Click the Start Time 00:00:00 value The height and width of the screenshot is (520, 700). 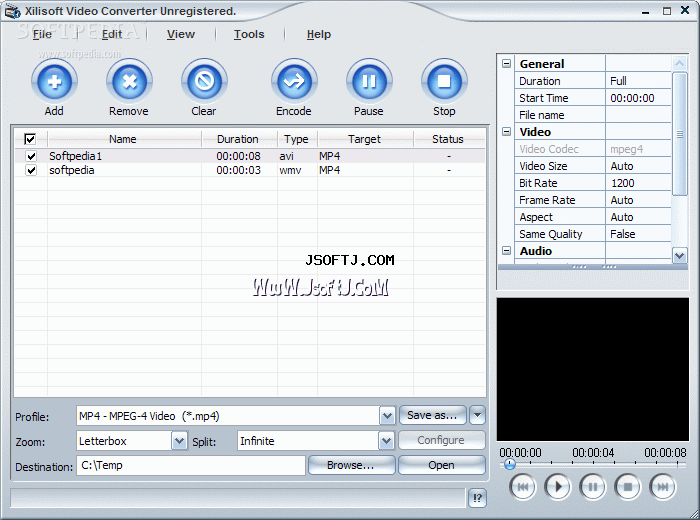pyautogui.click(x=638, y=98)
